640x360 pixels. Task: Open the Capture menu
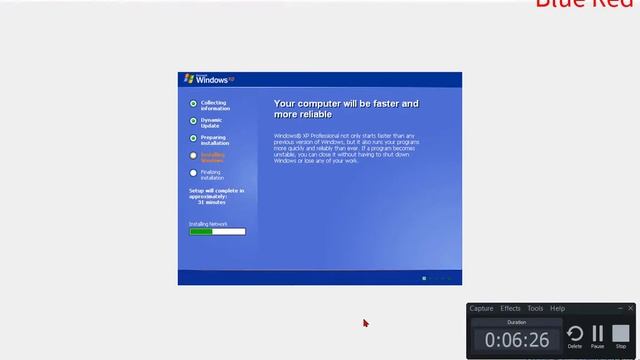[x=481, y=309]
